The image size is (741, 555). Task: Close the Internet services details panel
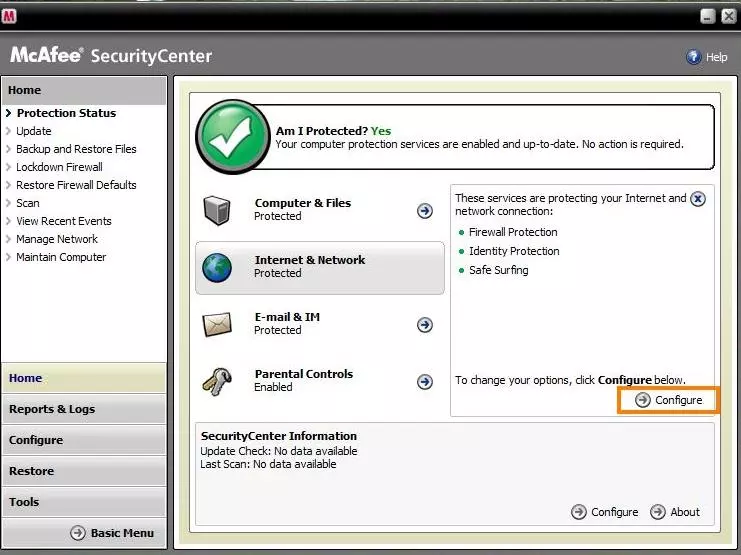(698, 199)
